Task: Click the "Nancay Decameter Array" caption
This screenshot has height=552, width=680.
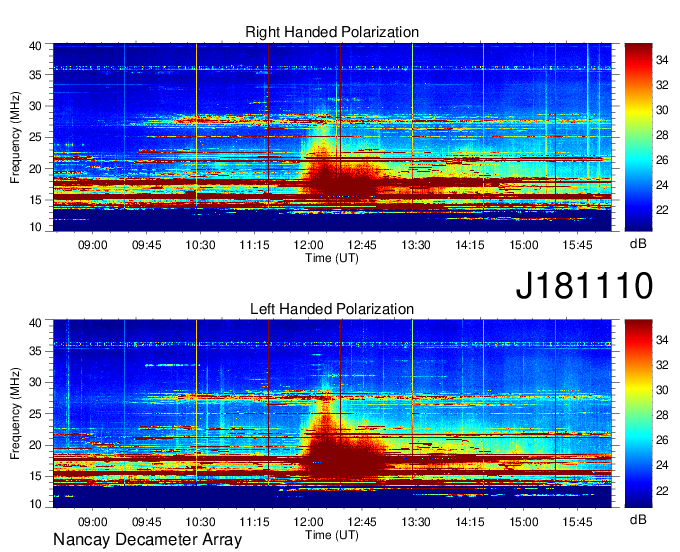Action: tap(147, 539)
